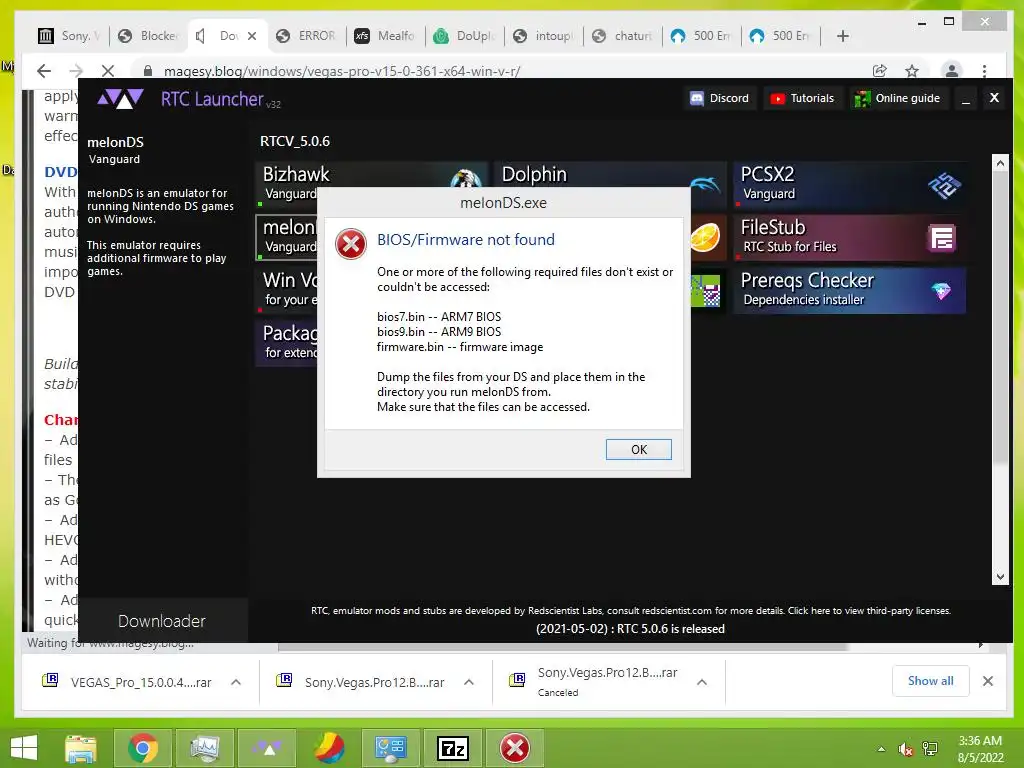Viewport: 1024px width, 768px height.
Task: Switch to the Mealfo Chrome tab
Action: click(386, 36)
